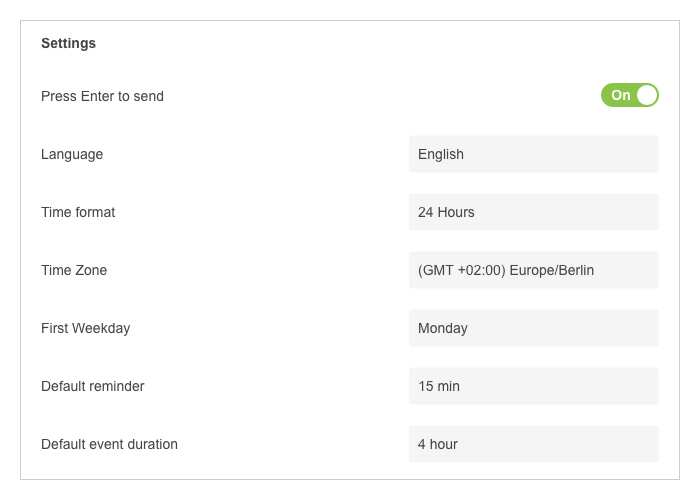Expand the Time Zone selector
This screenshot has height=500, width=700.
click(x=533, y=270)
